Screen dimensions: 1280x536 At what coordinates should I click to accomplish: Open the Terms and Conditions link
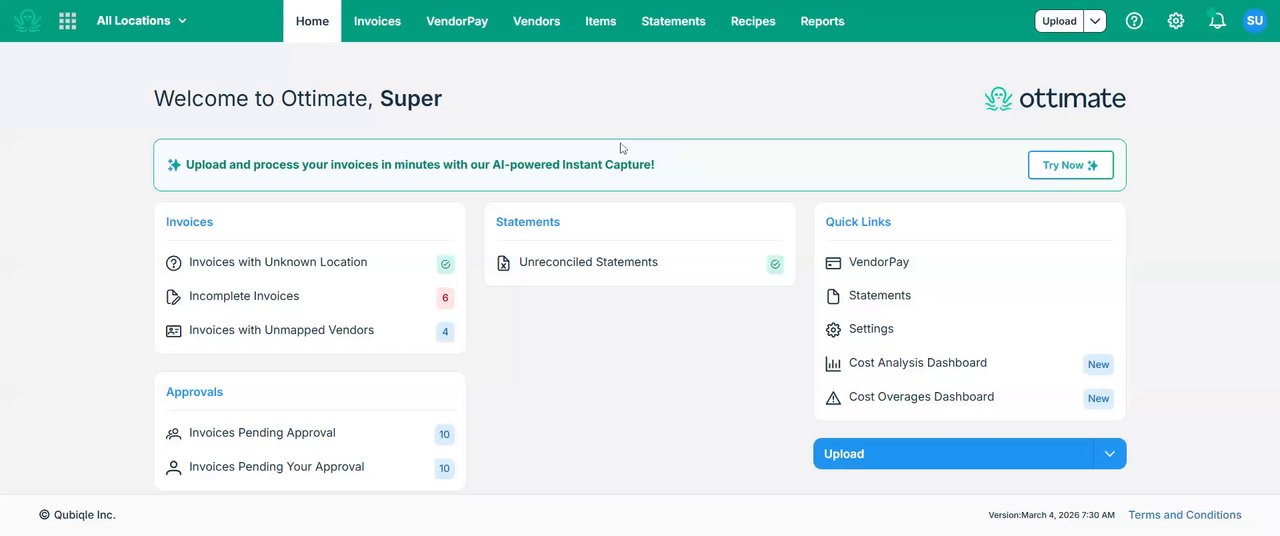tap(1185, 515)
